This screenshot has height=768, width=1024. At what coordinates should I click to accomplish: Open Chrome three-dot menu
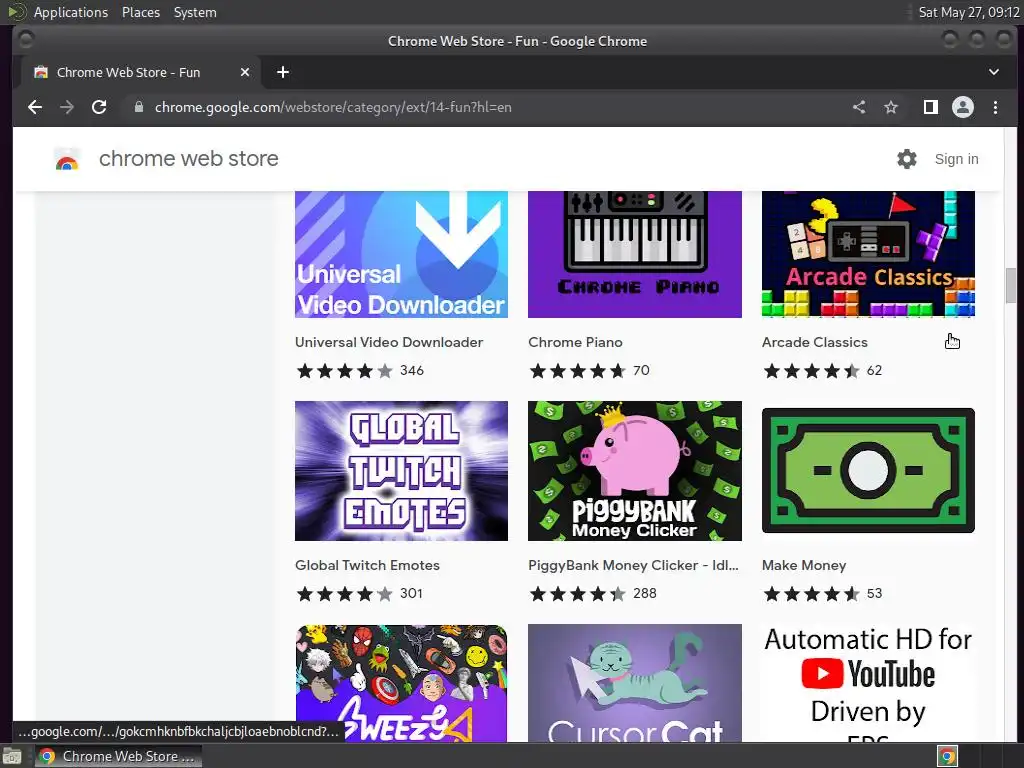(x=995, y=107)
